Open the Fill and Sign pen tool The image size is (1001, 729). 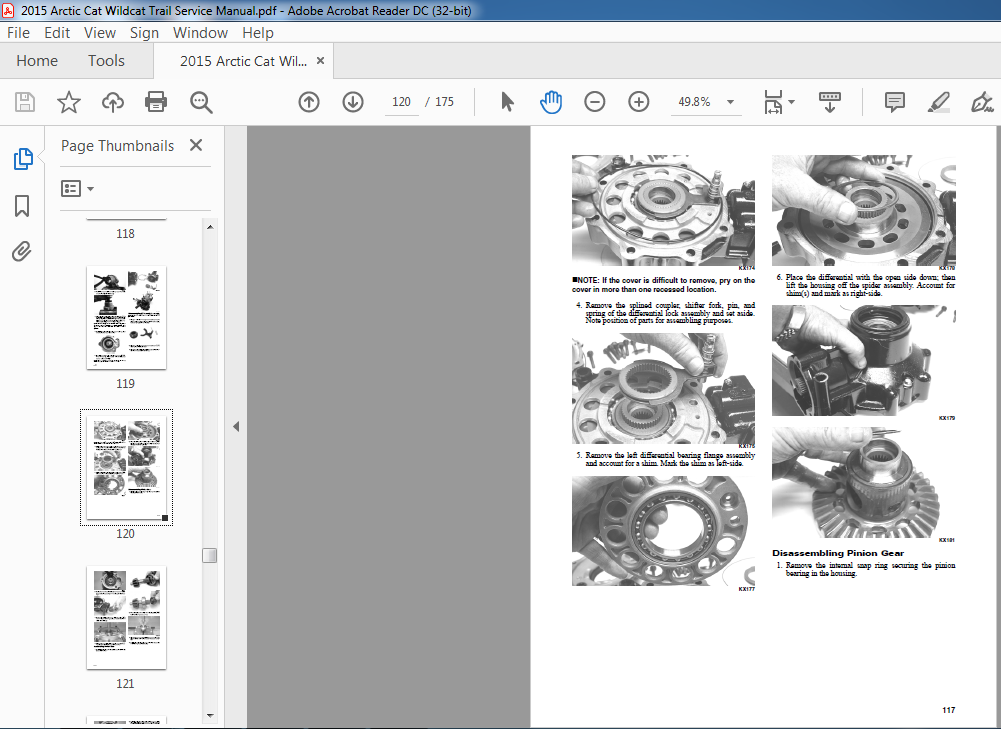982,102
